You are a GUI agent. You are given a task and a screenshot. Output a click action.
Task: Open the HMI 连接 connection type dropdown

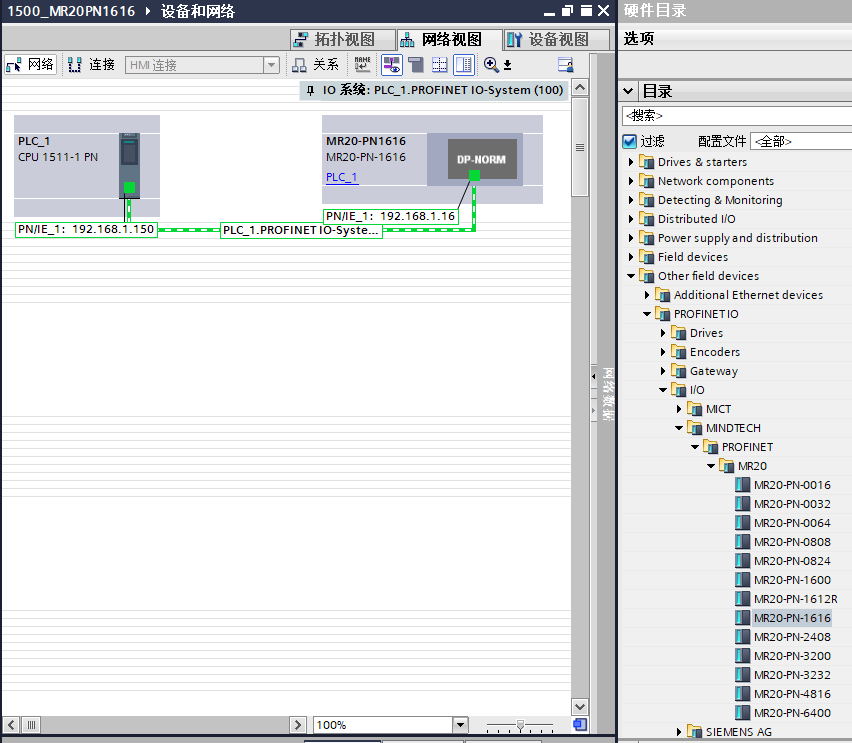271,65
